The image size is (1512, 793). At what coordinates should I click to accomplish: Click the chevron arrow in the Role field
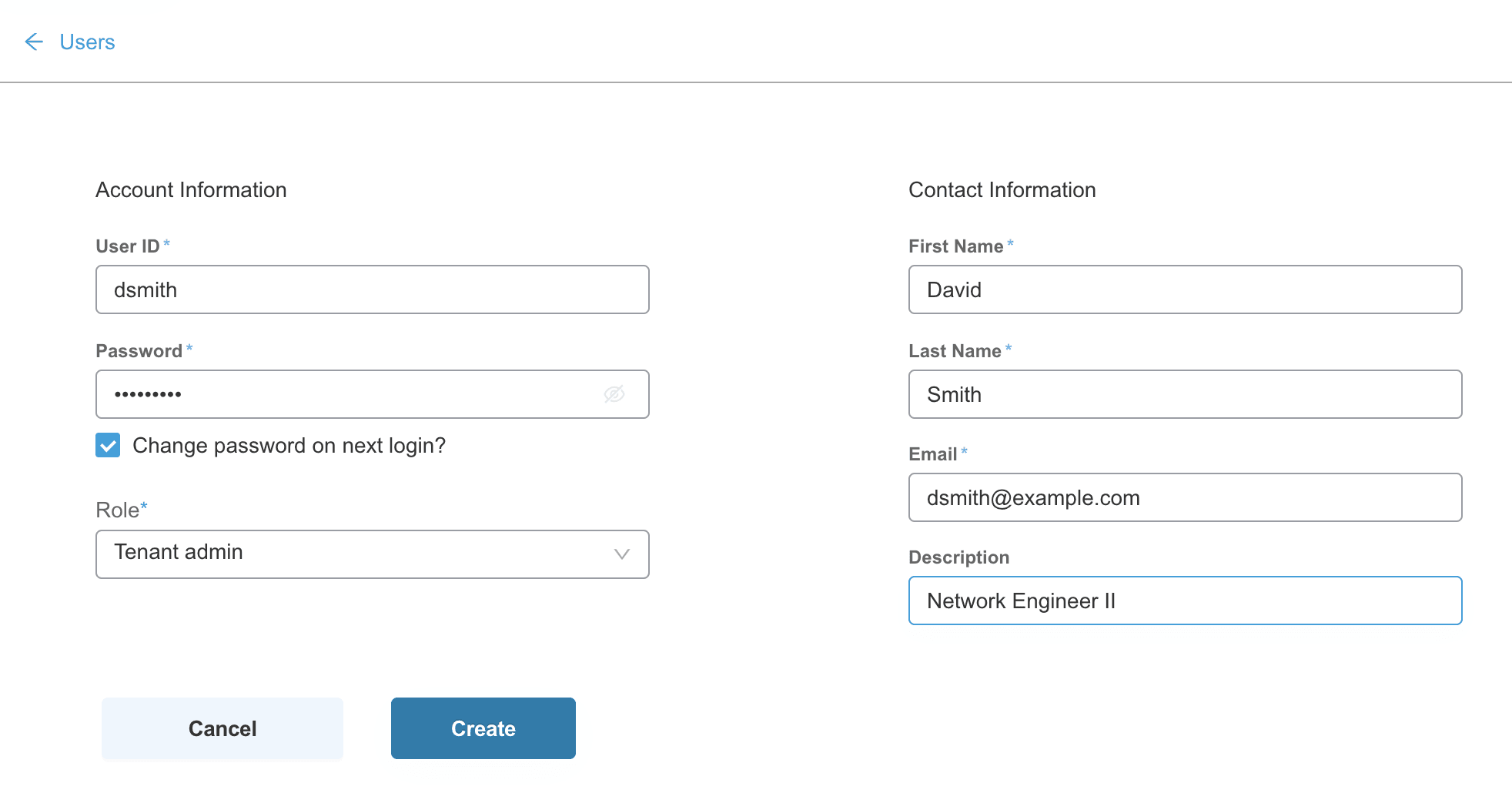[x=622, y=554]
